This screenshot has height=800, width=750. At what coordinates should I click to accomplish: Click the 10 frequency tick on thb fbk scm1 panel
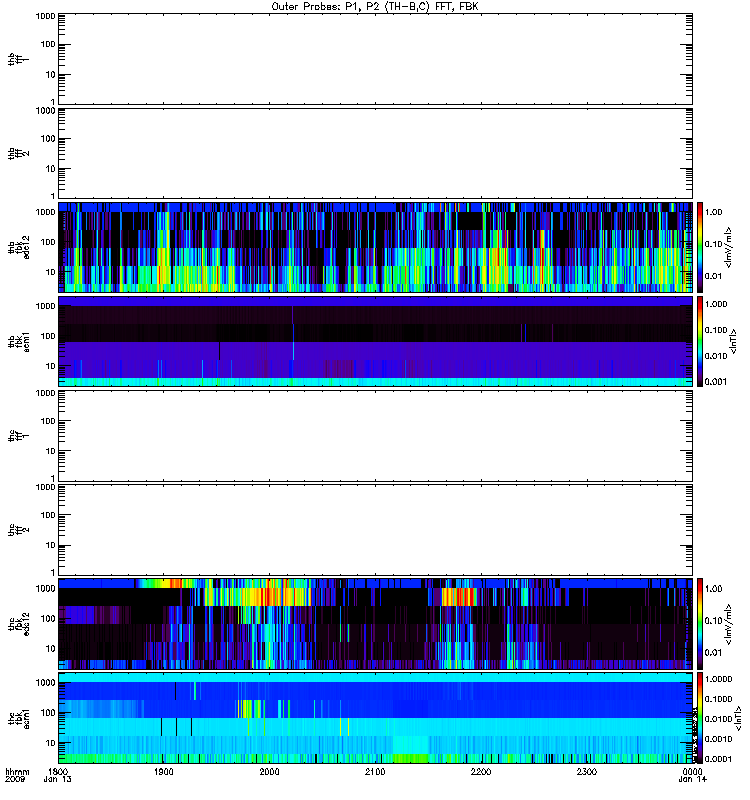(x=51, y=366)
